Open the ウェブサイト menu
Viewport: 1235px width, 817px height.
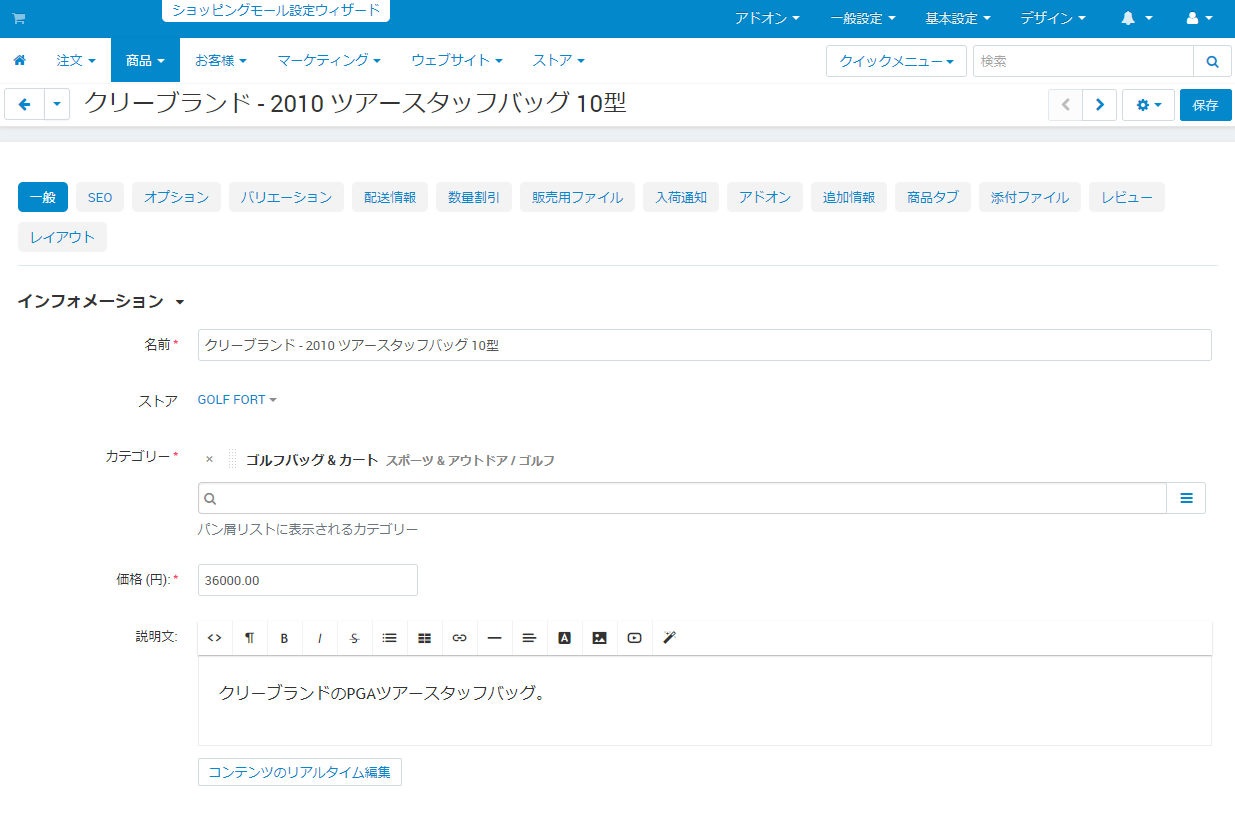pos(457,61)
